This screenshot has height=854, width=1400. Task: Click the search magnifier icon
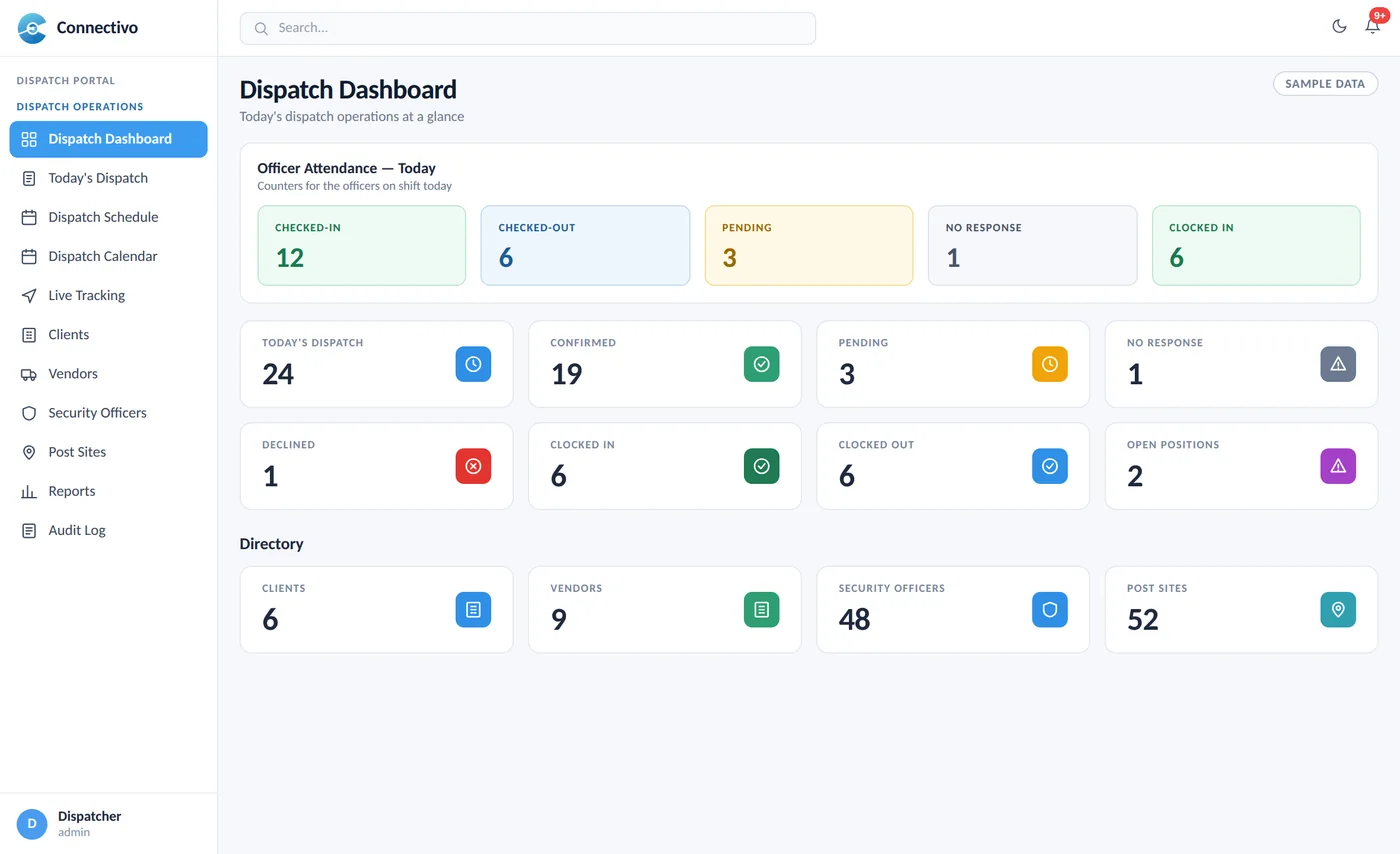pyautogui.click(x=261, y=28)
